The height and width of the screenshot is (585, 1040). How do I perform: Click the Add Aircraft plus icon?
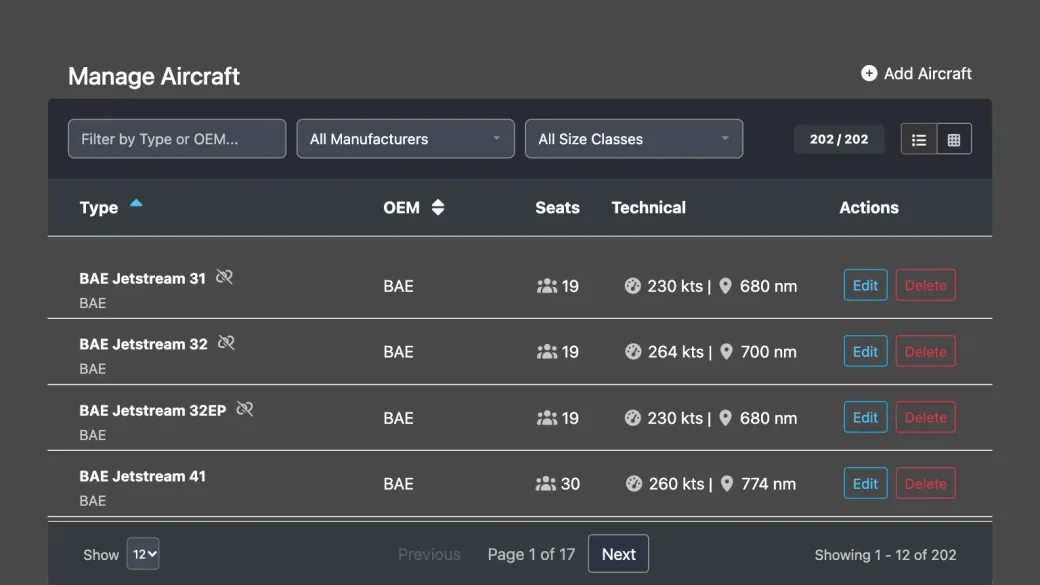point(869,74)
